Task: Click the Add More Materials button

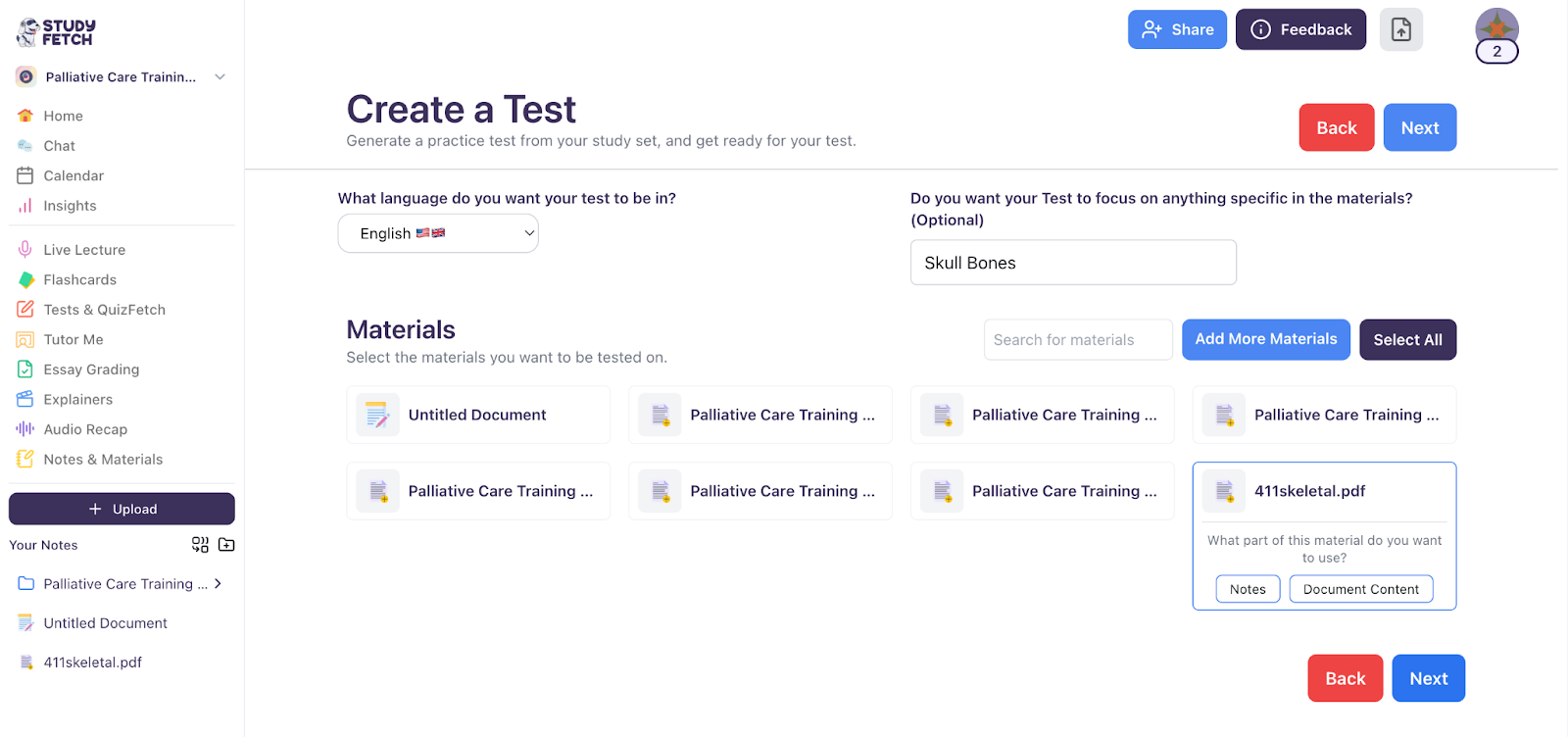Action: pyautogui.click(x=1265, y=339)
